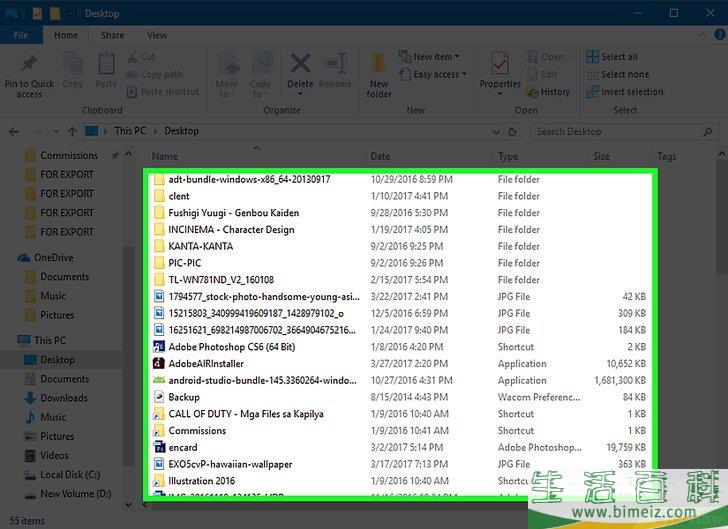
Task: Collapse the This PC tree node
Action: (x=10, y=341)
